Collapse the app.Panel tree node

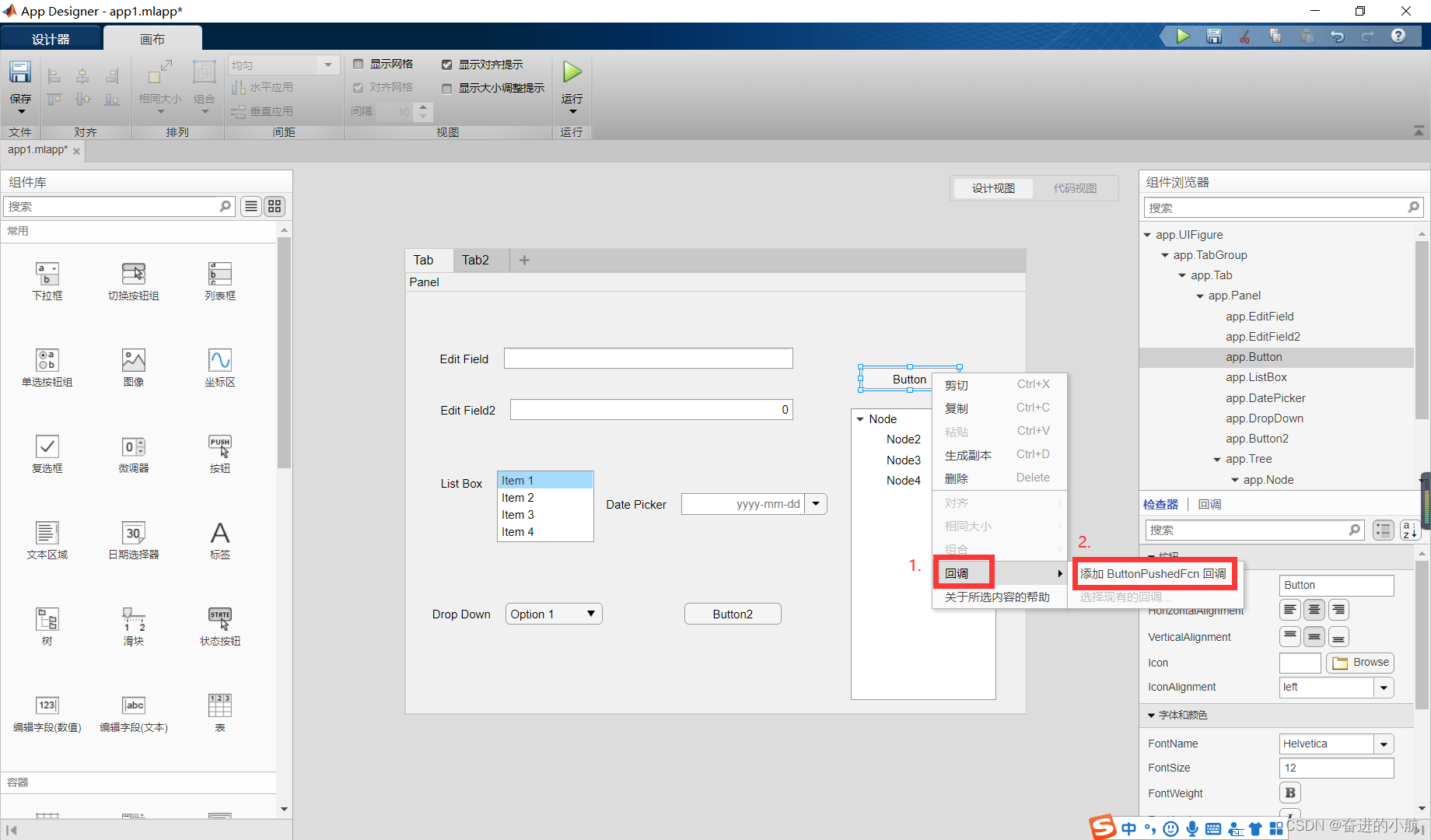point(1200,296)
